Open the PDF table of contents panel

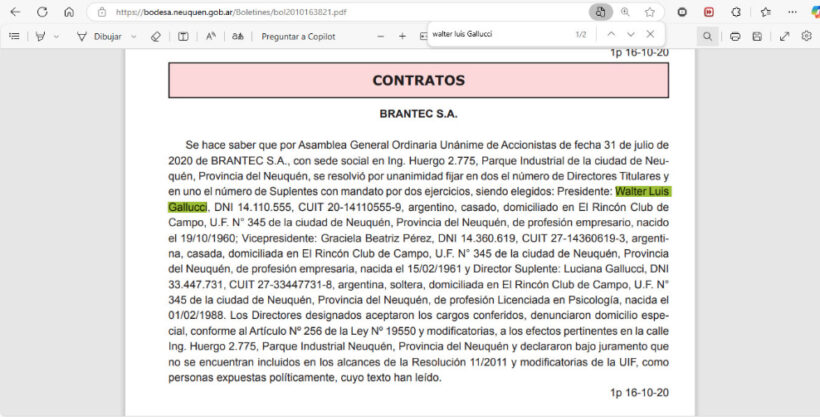[x=14, y=36]
